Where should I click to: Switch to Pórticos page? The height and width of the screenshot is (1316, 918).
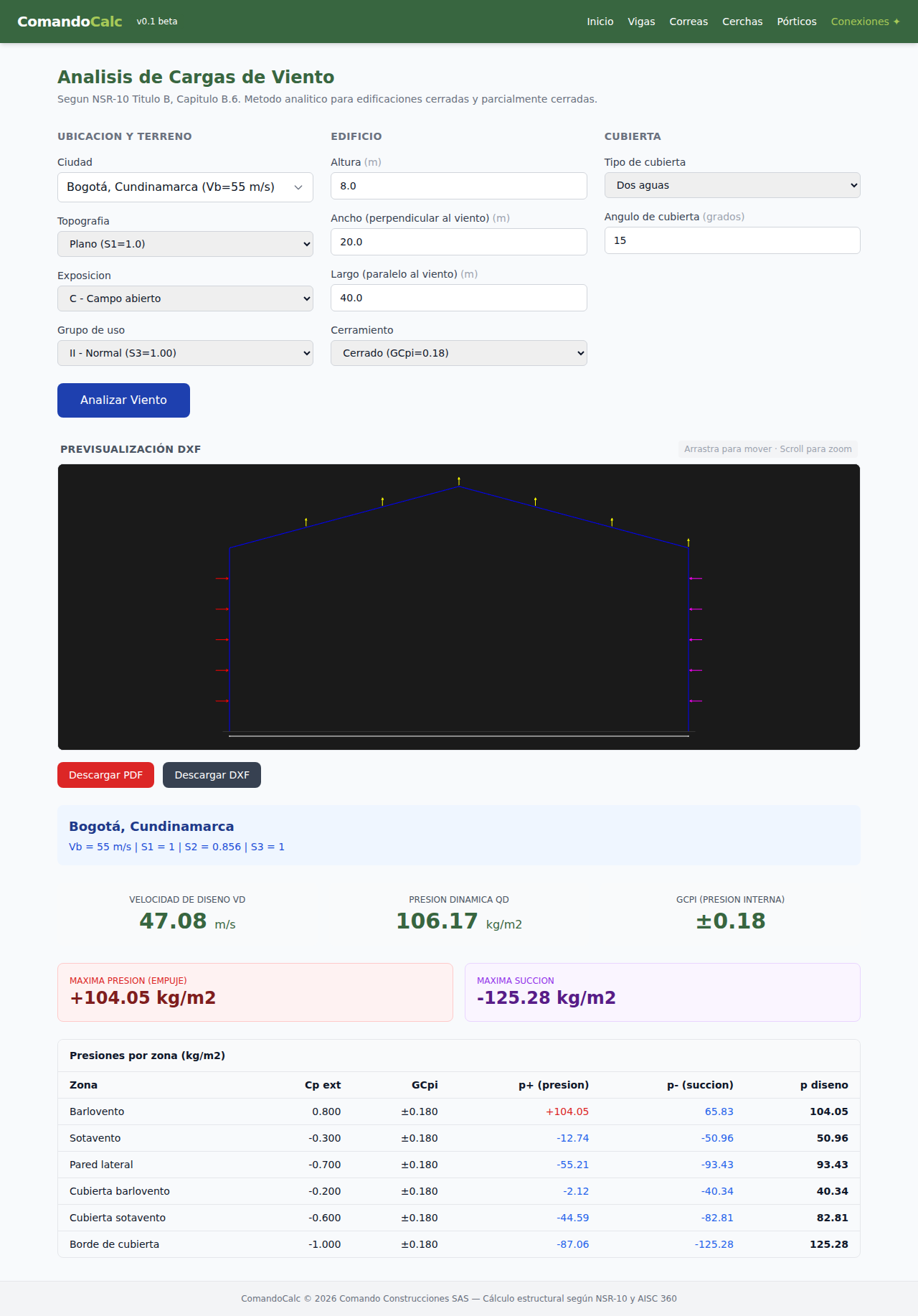[x=797, y=22]
